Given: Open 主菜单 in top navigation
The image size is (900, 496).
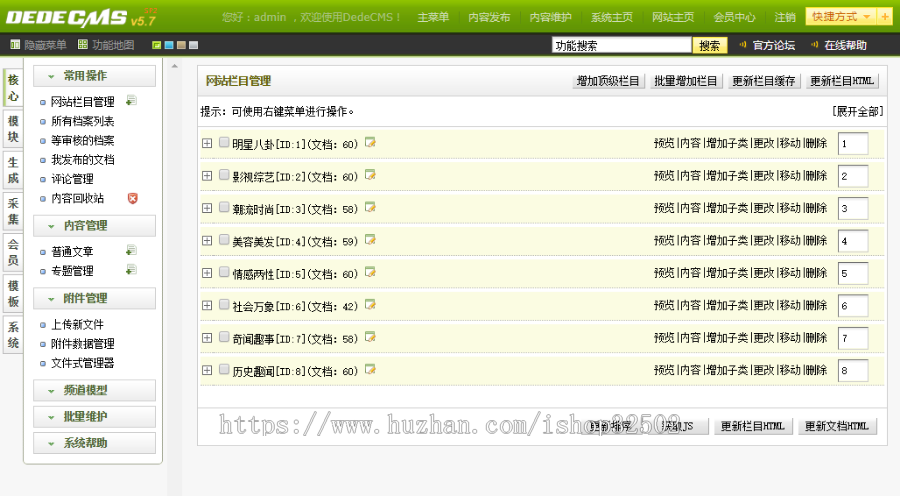Looking at the screenshot, I should coord(433,17).
